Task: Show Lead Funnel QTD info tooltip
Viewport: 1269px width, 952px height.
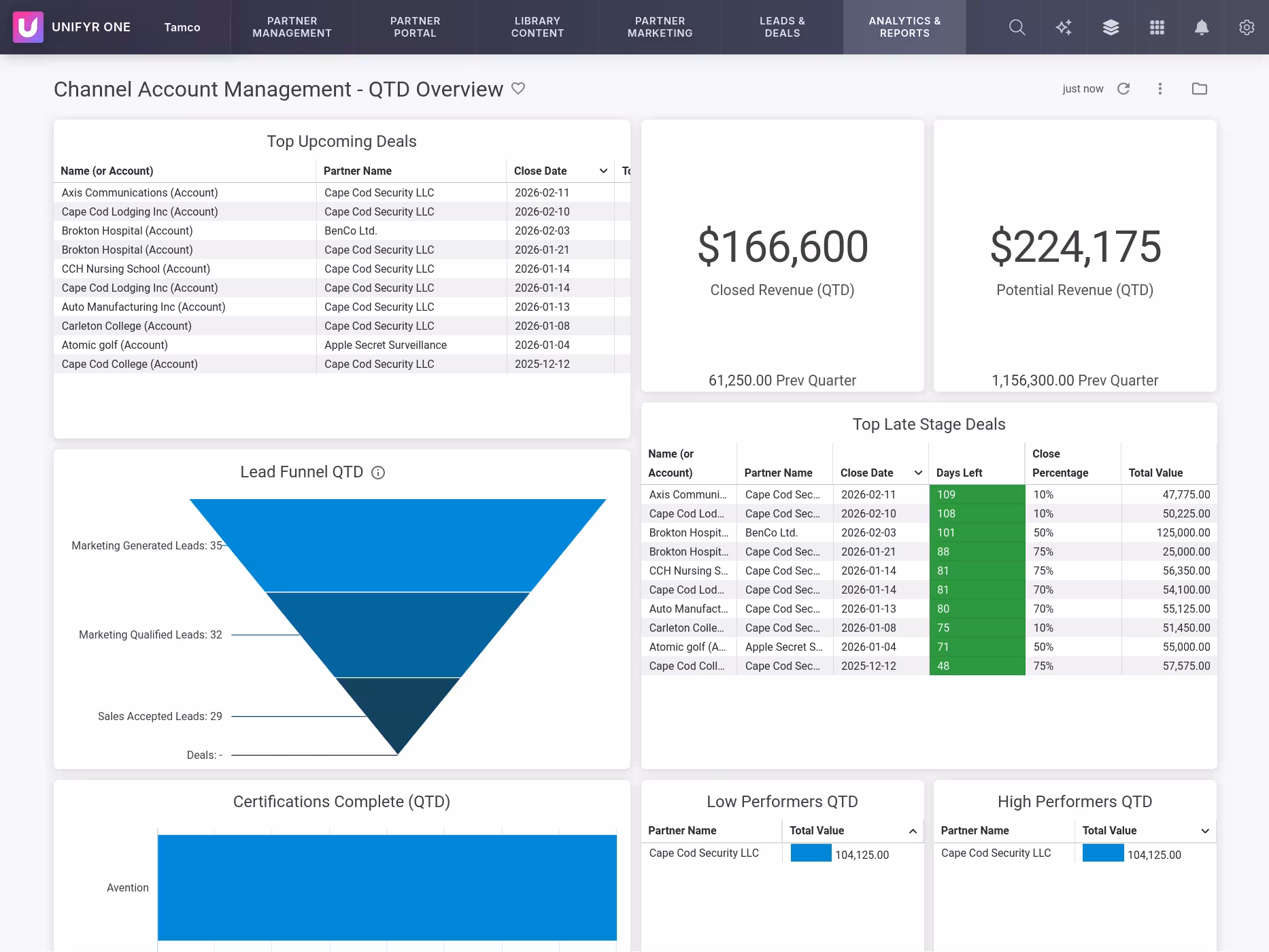Action: (x=378, y=473)
